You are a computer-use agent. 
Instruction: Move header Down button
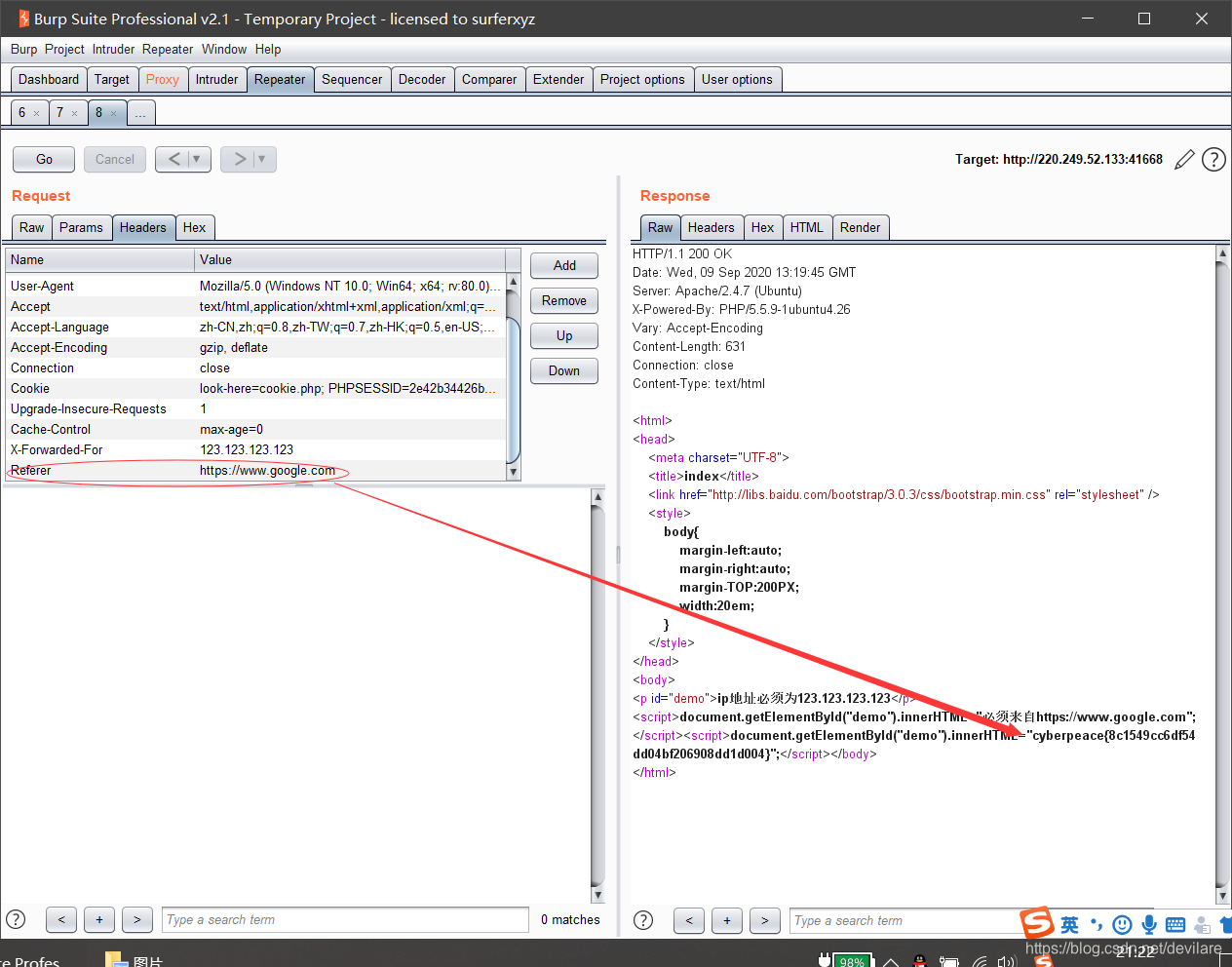564,370
